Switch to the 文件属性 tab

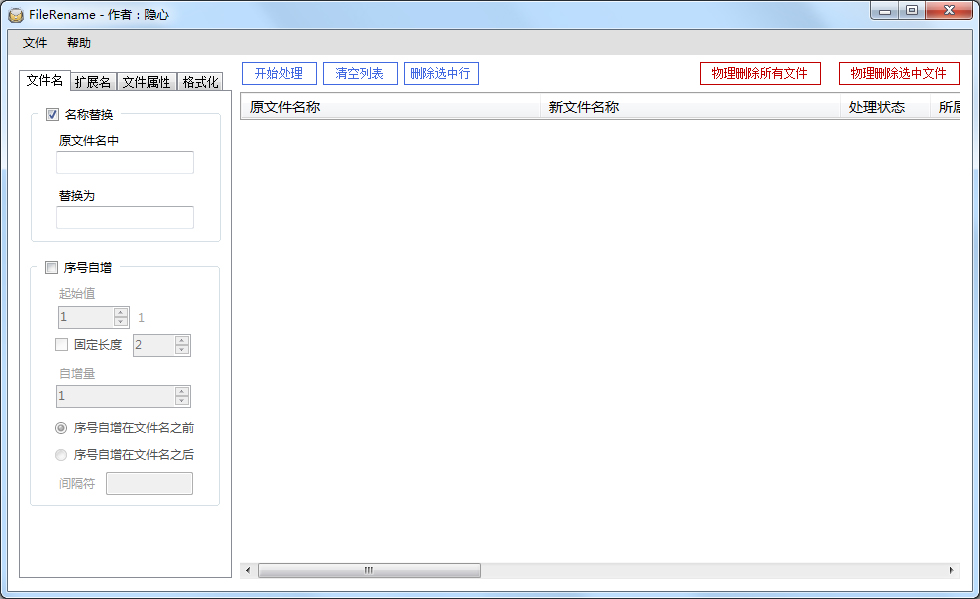pyautogui.click(x=146, y=82)
